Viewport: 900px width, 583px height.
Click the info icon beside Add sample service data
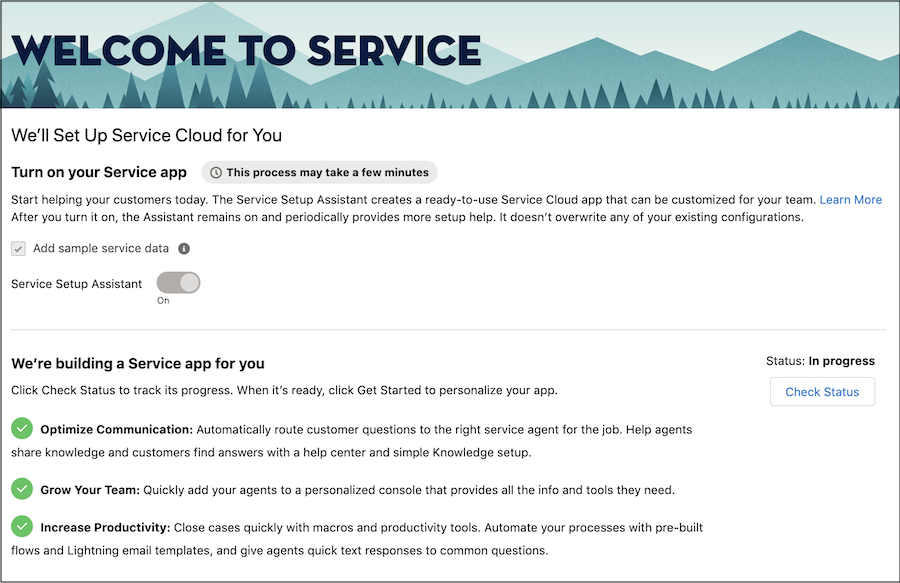184,248
